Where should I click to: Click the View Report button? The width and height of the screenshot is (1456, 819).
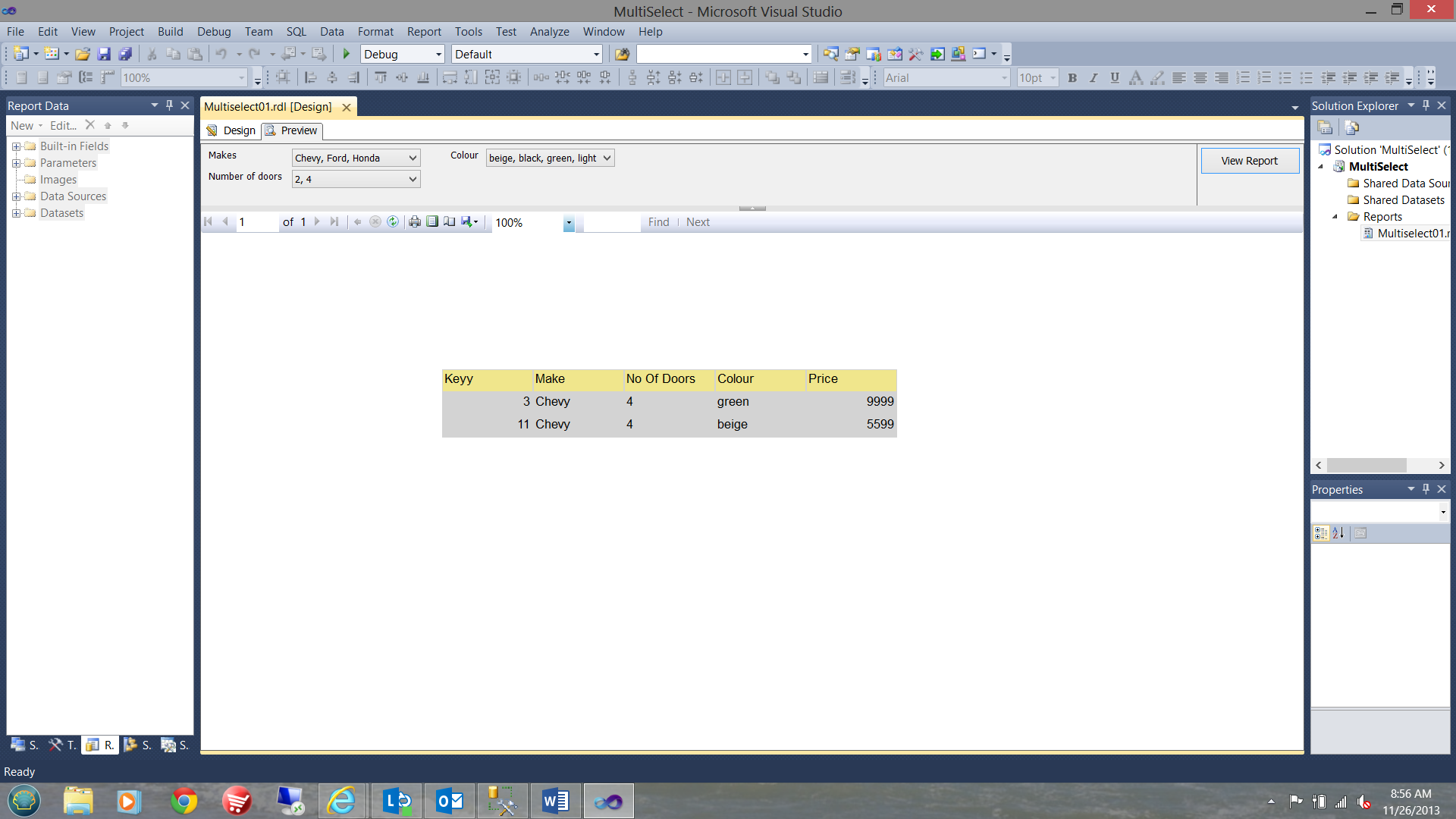tap(1249, 161)
